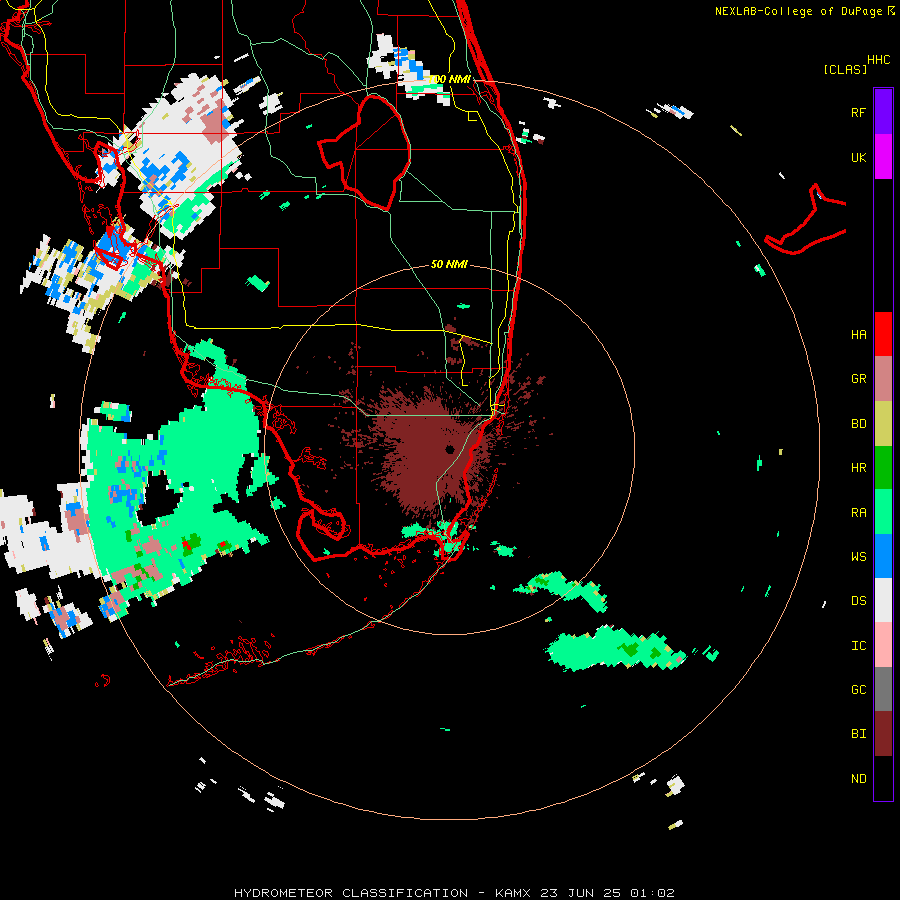Click the 100 NMI range ring label
The height and width of the screenshot is (900, 900).
[x=450, y=79]
